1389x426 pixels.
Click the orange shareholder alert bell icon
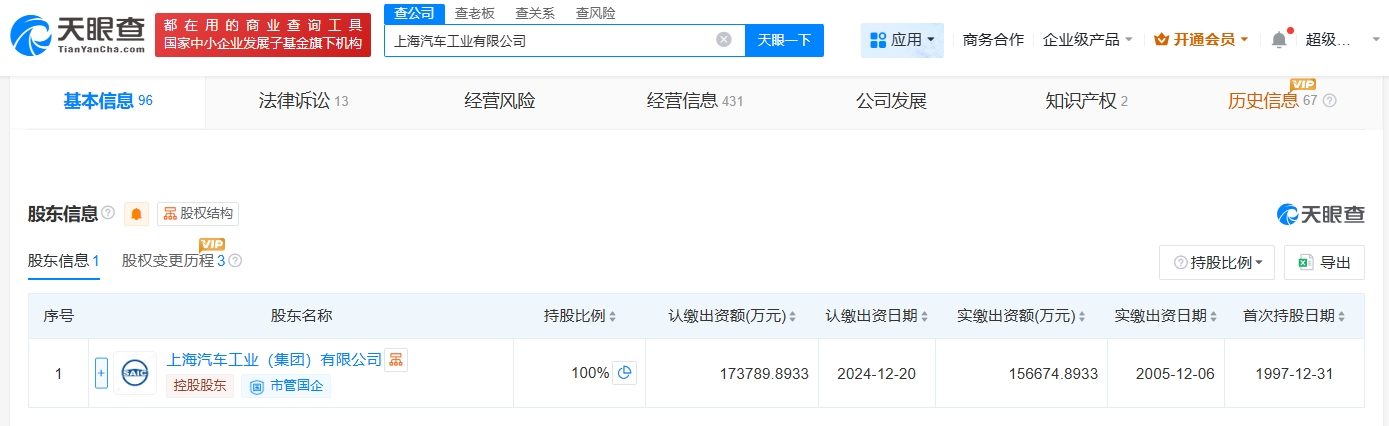pyautogui.click(x=136, y=214)
